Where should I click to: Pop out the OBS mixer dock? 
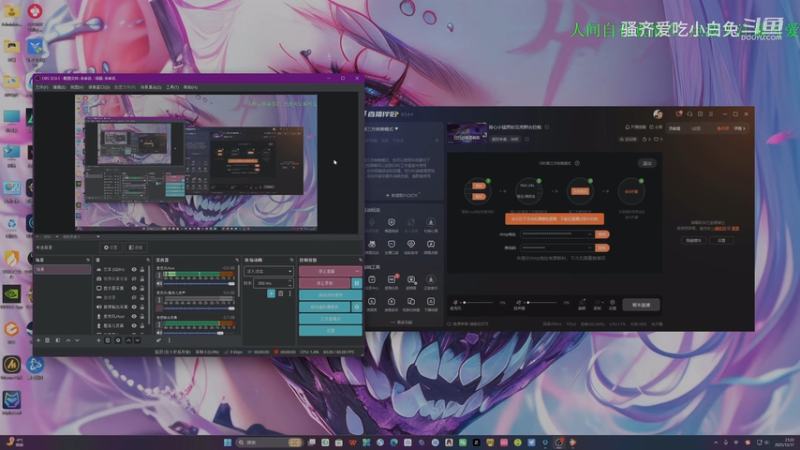237,260
